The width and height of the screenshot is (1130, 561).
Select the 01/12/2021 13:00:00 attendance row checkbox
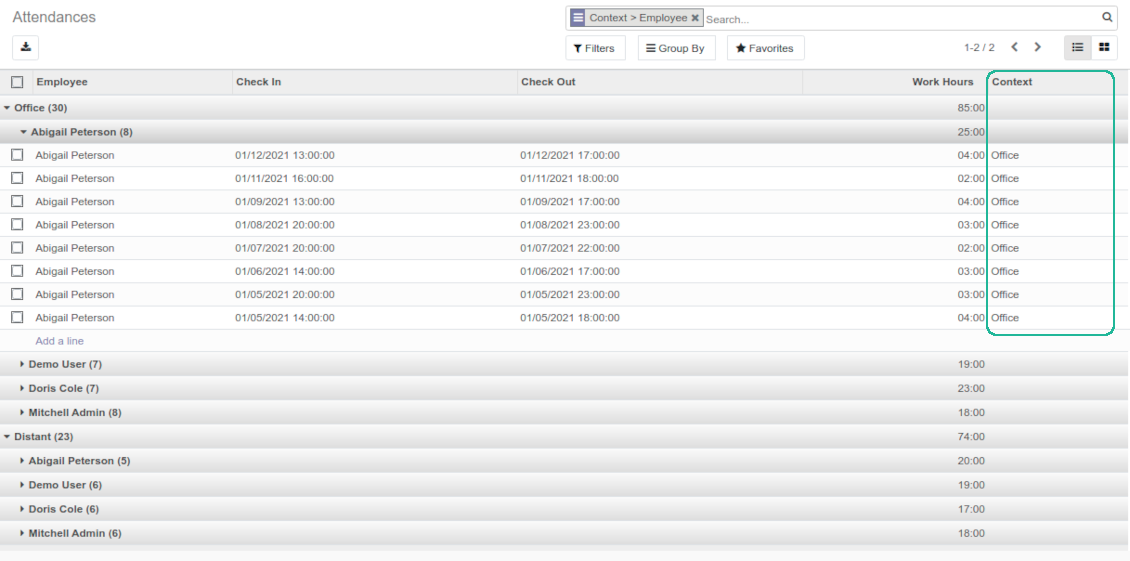[x=17, y=155]
